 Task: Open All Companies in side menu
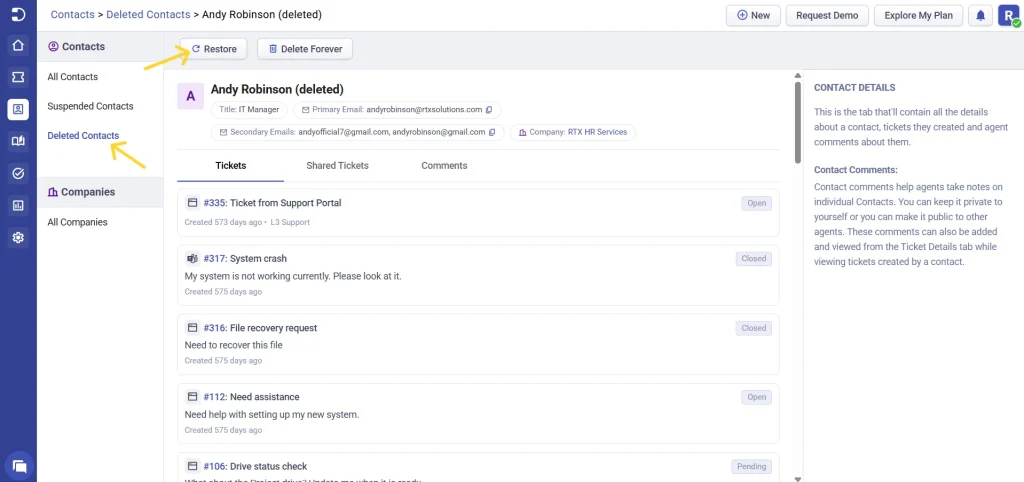(77, 222)
